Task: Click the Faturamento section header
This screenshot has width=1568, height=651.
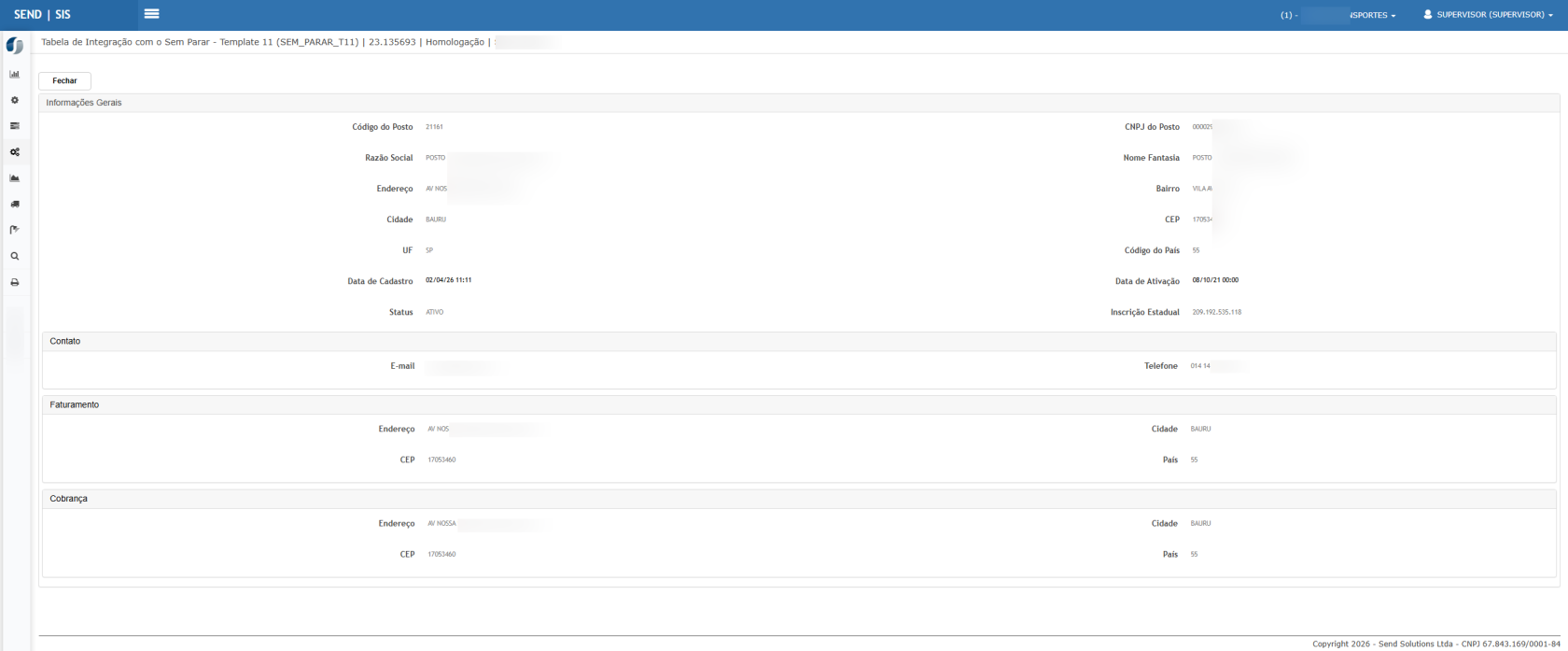Action: (x=75, y=405)
